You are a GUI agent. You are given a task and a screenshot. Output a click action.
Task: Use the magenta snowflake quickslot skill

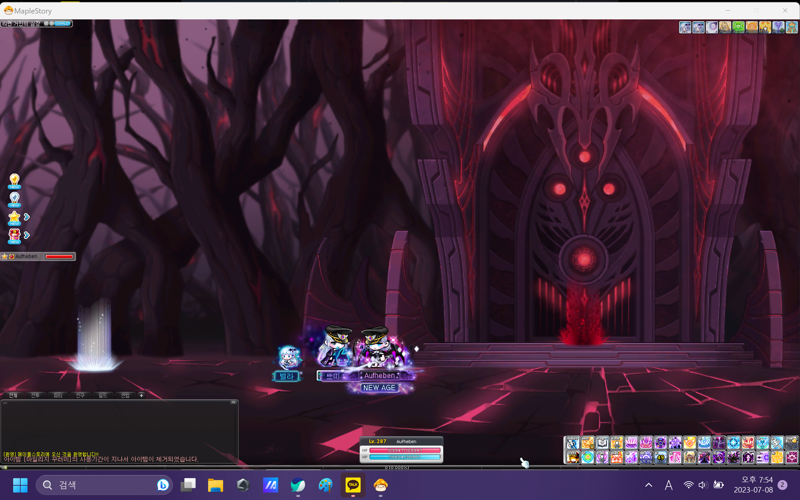(x=792, y=457)
